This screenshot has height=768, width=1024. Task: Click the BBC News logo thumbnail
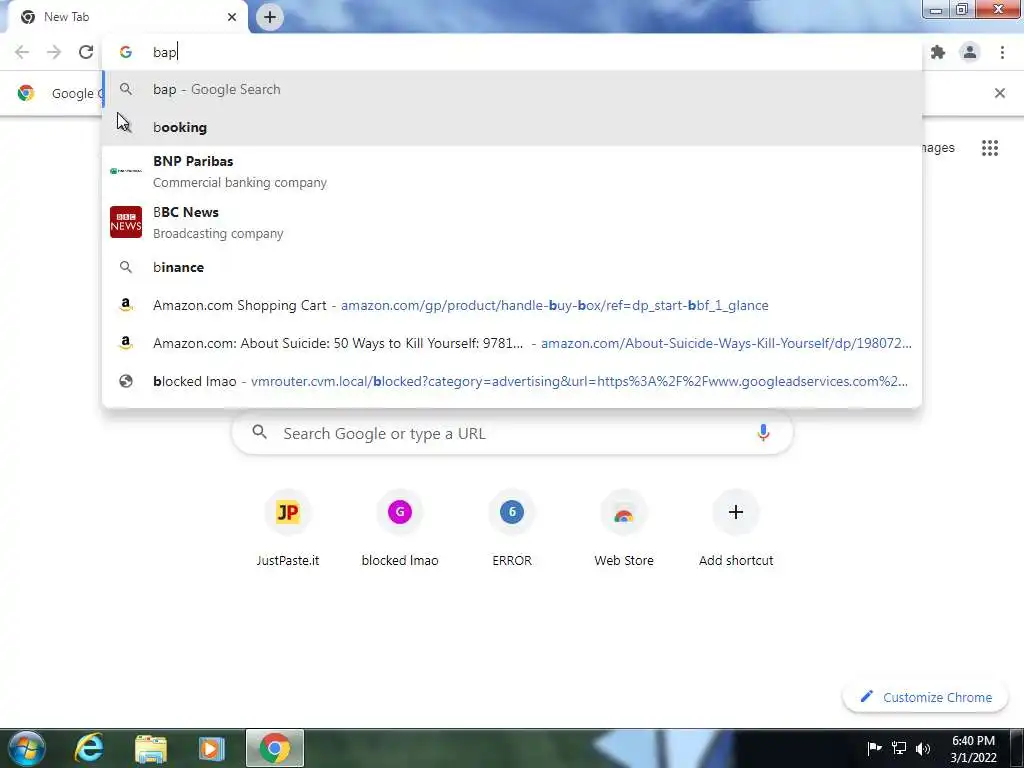click(x=125, y=222)
